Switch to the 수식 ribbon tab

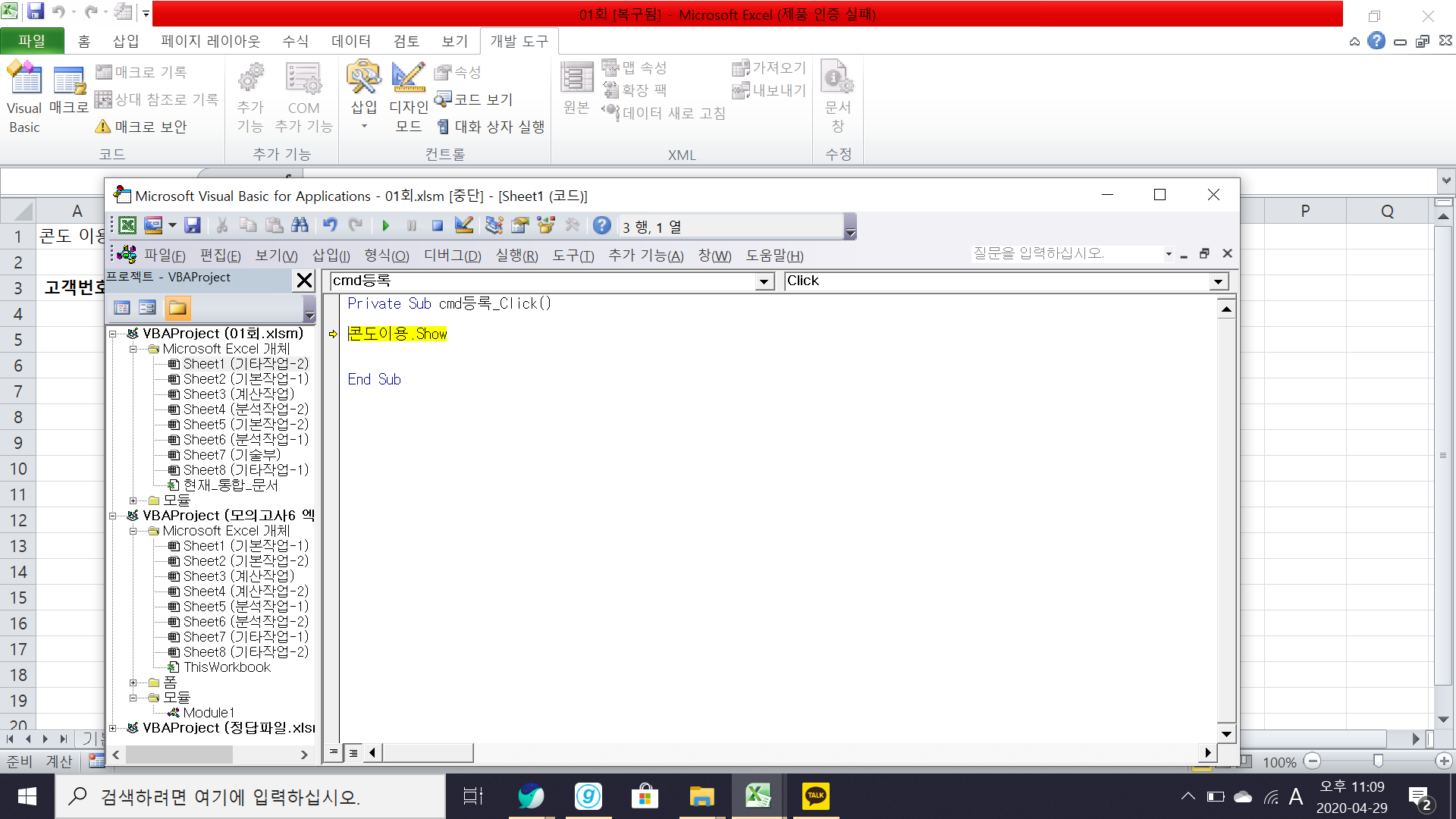(295, 41)
